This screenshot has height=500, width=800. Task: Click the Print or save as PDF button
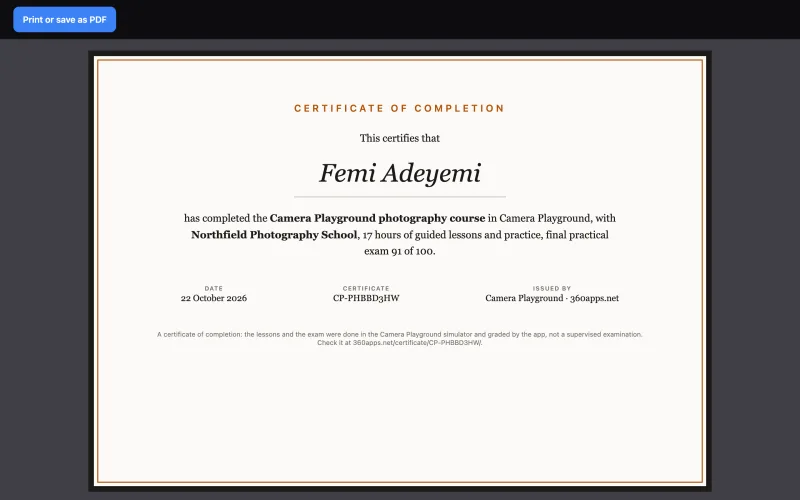click(x=64, y=19)
